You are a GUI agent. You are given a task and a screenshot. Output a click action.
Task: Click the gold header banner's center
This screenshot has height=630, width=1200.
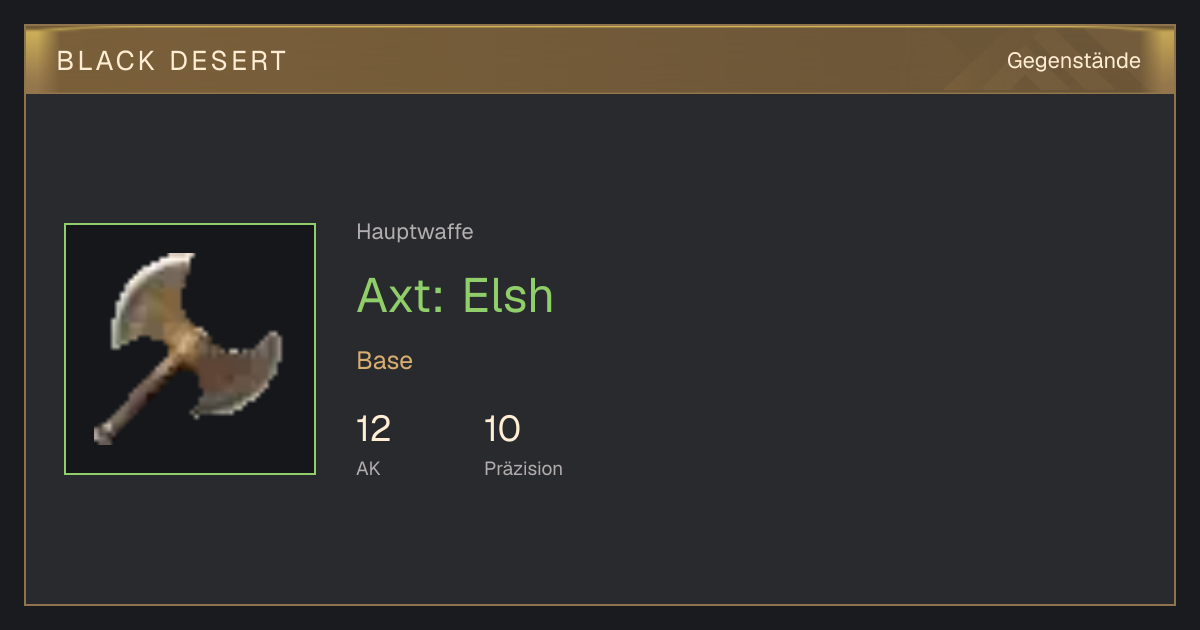[x=600, y=60]
